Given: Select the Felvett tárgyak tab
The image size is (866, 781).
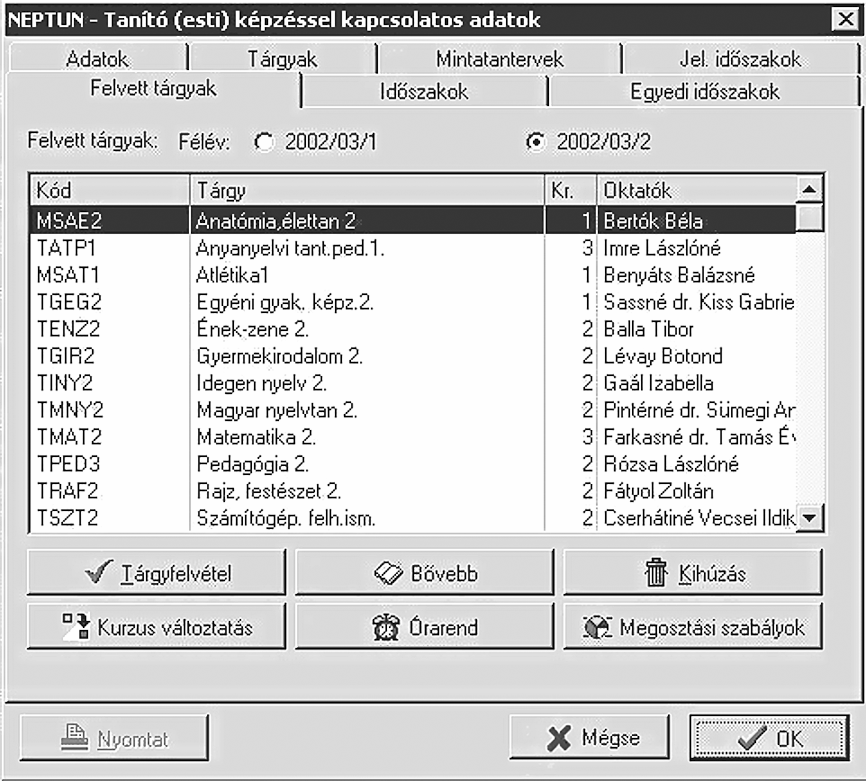Looking at the screenshot, I should [154, 89].
